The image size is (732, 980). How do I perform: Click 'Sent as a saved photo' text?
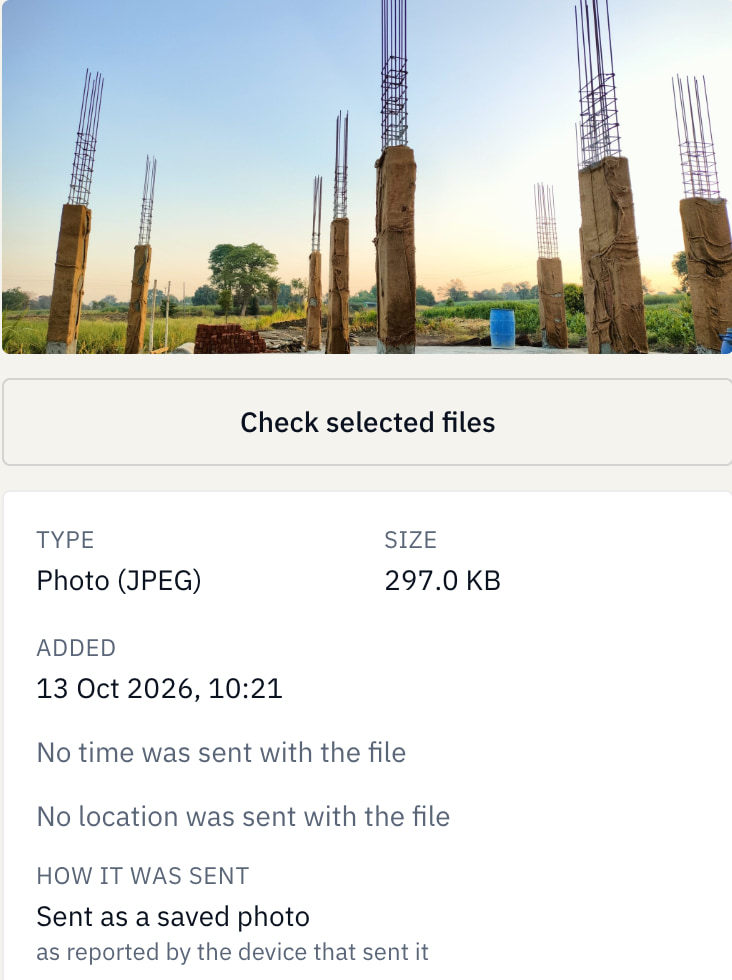[x=173, y=917]
